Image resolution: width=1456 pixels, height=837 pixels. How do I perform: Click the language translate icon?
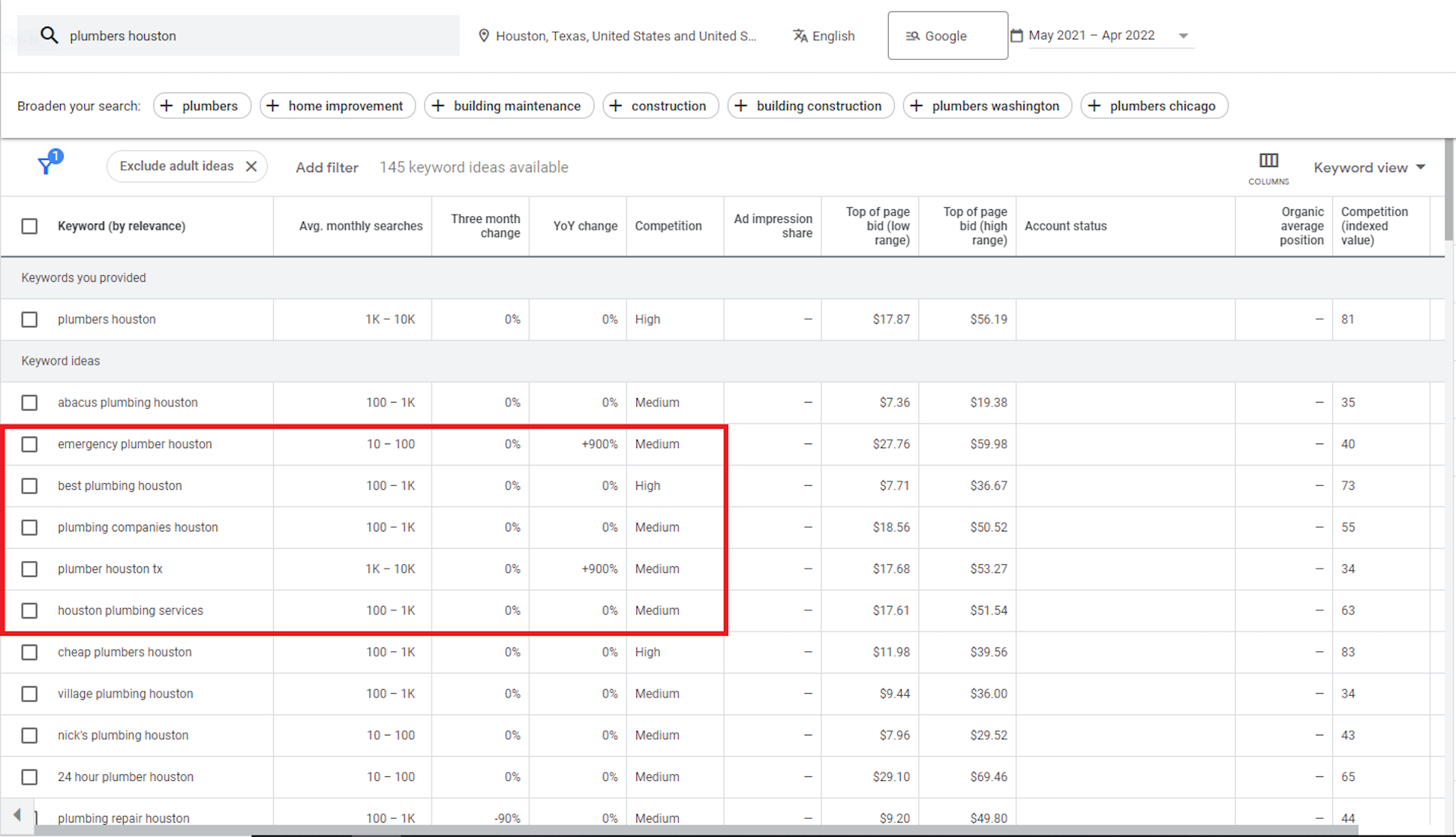click(x=800, y=35)
